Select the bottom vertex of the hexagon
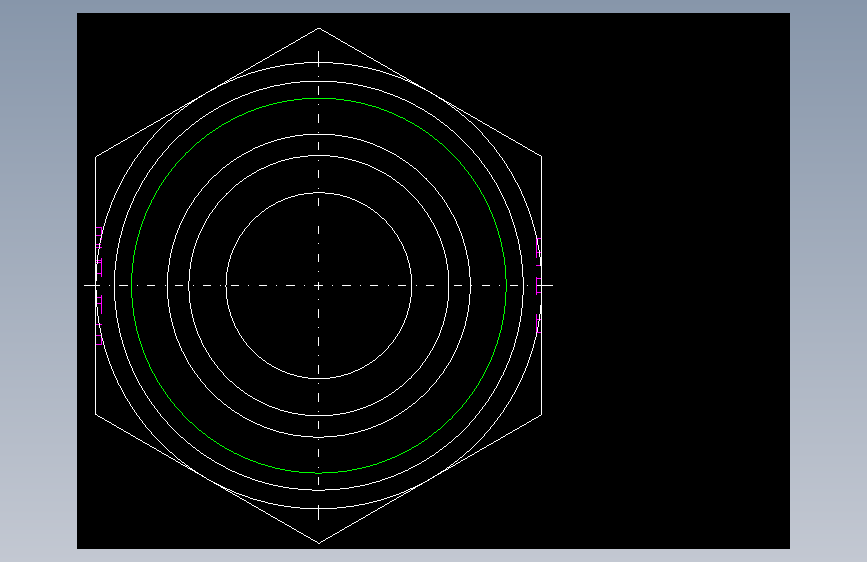Image resolution: width=867 pixels, height=562 pixels. (x=318, y=543)
